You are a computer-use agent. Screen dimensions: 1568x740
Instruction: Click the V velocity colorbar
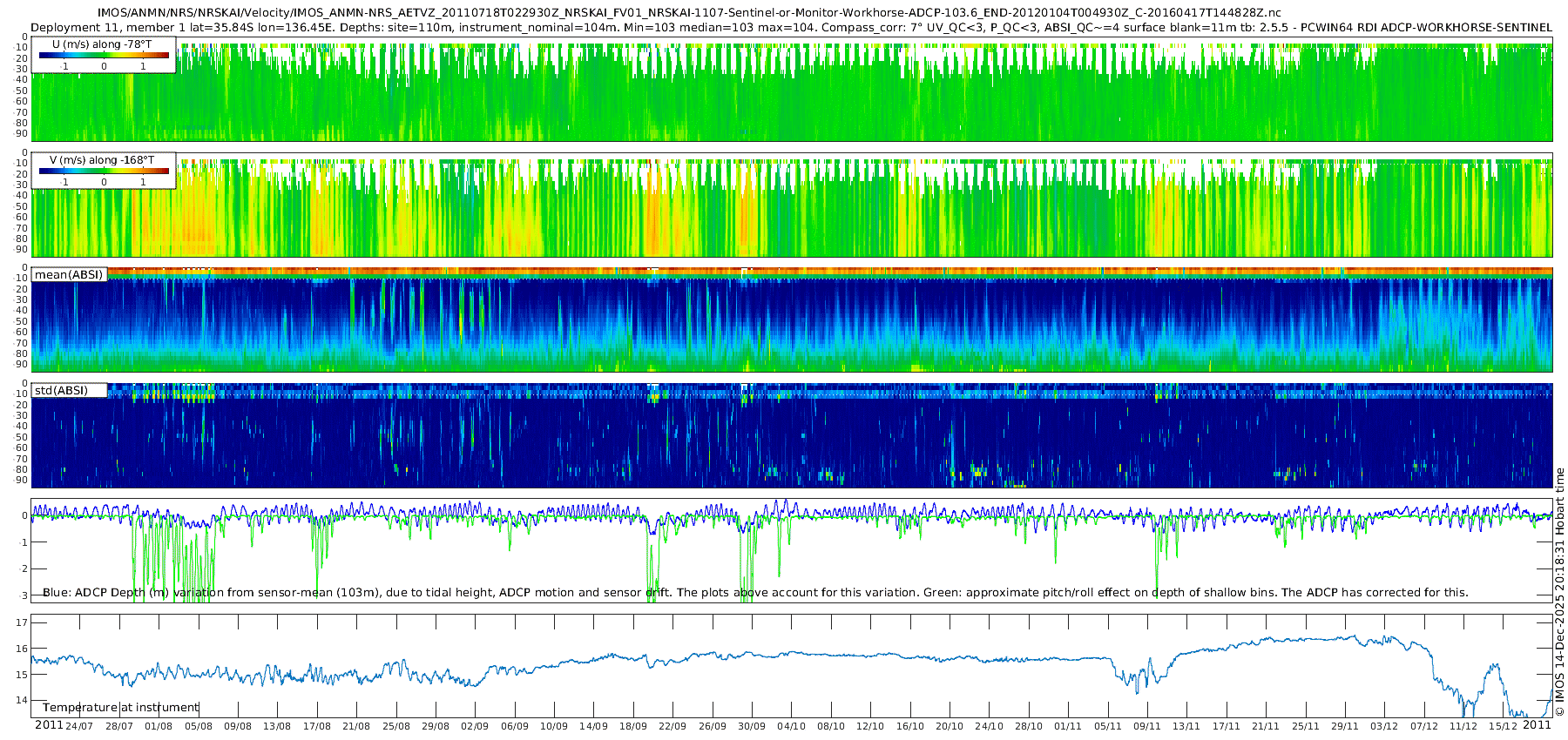pyautogui.click(x=104, y=172)
